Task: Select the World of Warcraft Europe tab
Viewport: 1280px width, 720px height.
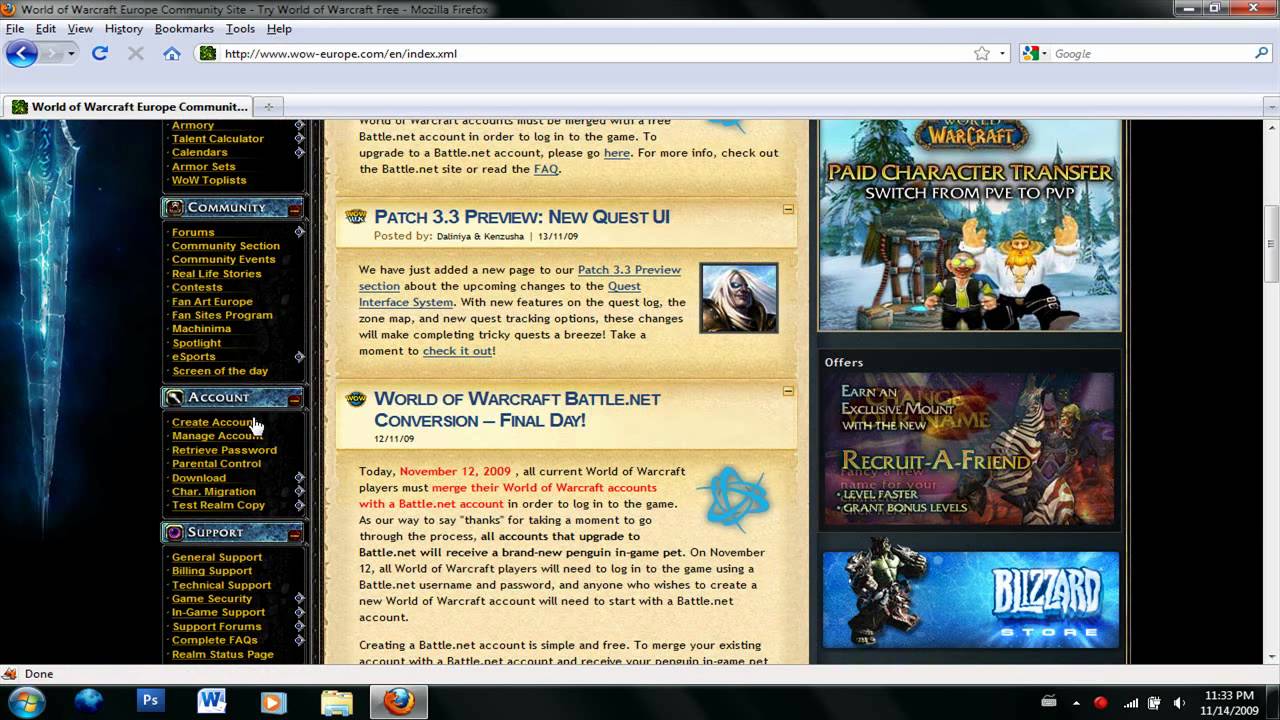Action: (129, 106)
